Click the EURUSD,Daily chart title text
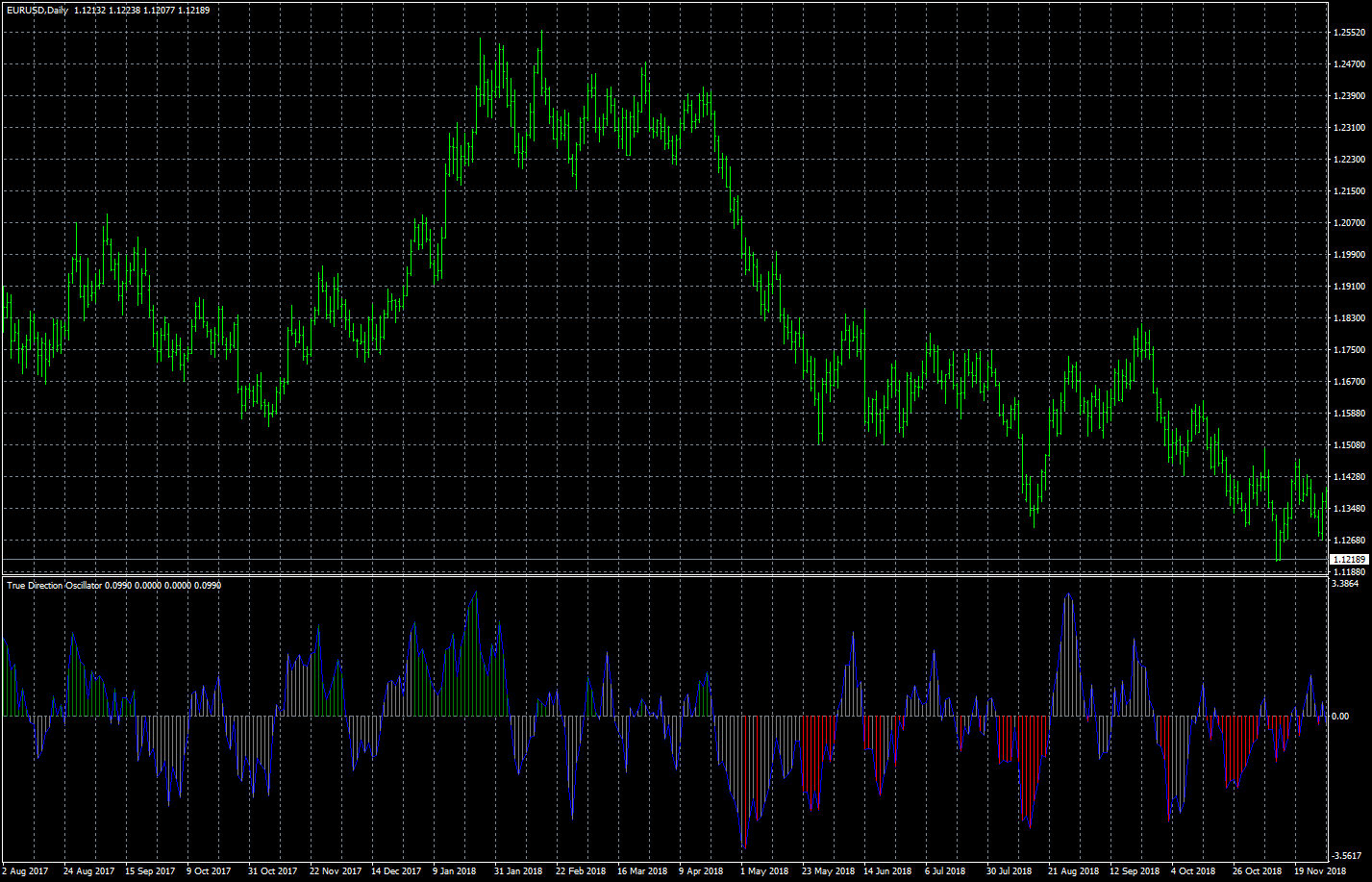Screen dimensions: 1372x882 click(37, 10)
